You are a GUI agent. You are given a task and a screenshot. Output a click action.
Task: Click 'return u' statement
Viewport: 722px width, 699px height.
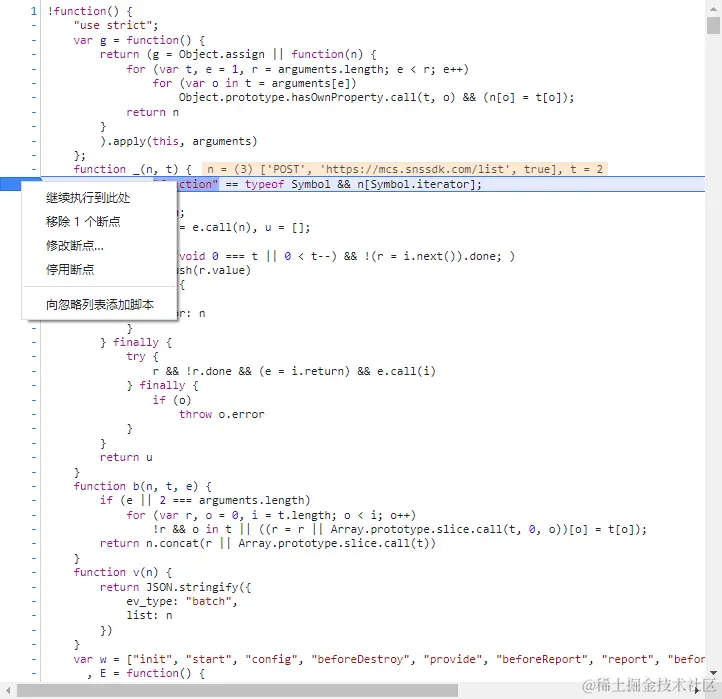pos(126,457)
